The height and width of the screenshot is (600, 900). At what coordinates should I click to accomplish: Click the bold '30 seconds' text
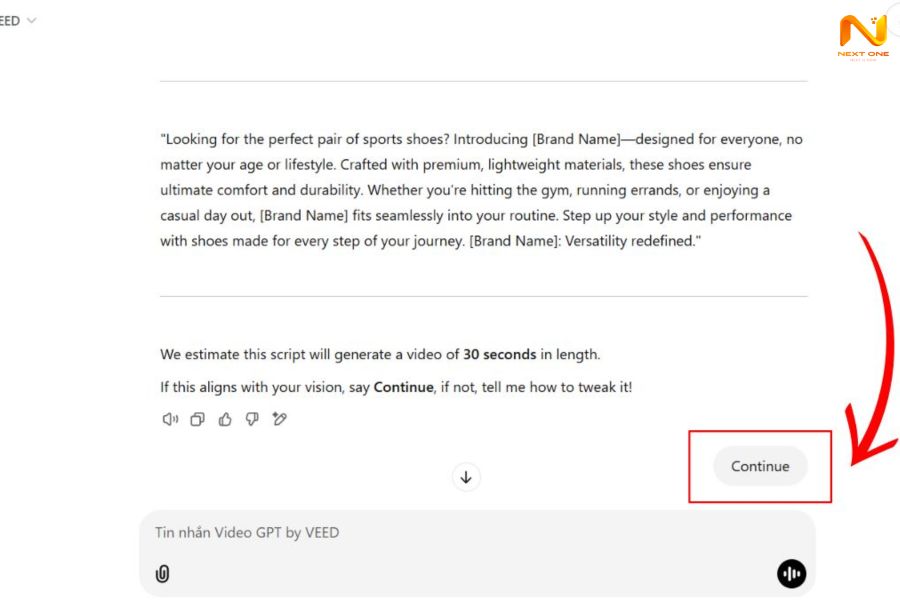[x=499, y=355]
